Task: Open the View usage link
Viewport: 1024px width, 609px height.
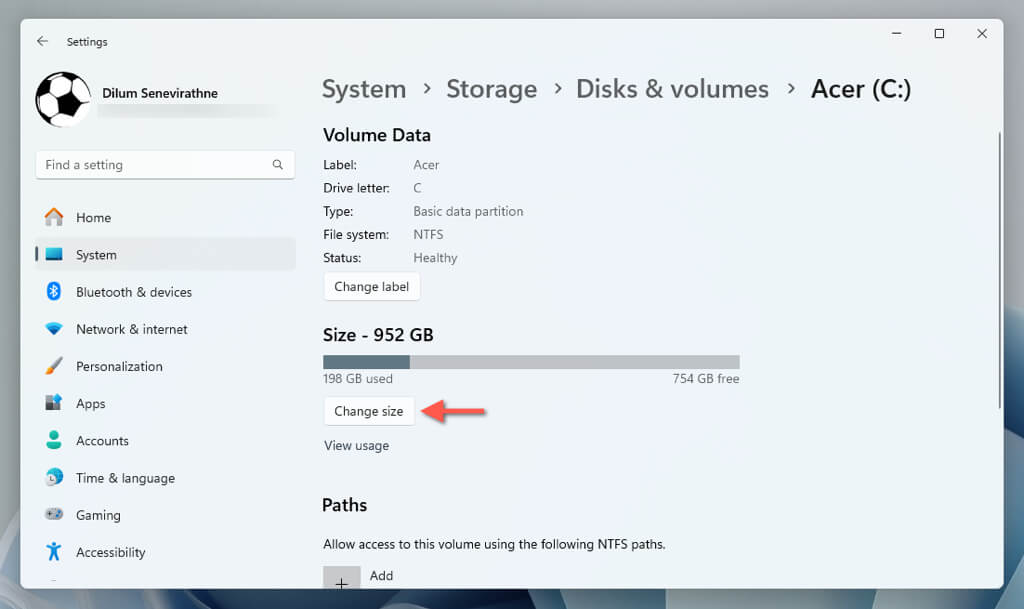Action: click(x=356, y=446)
